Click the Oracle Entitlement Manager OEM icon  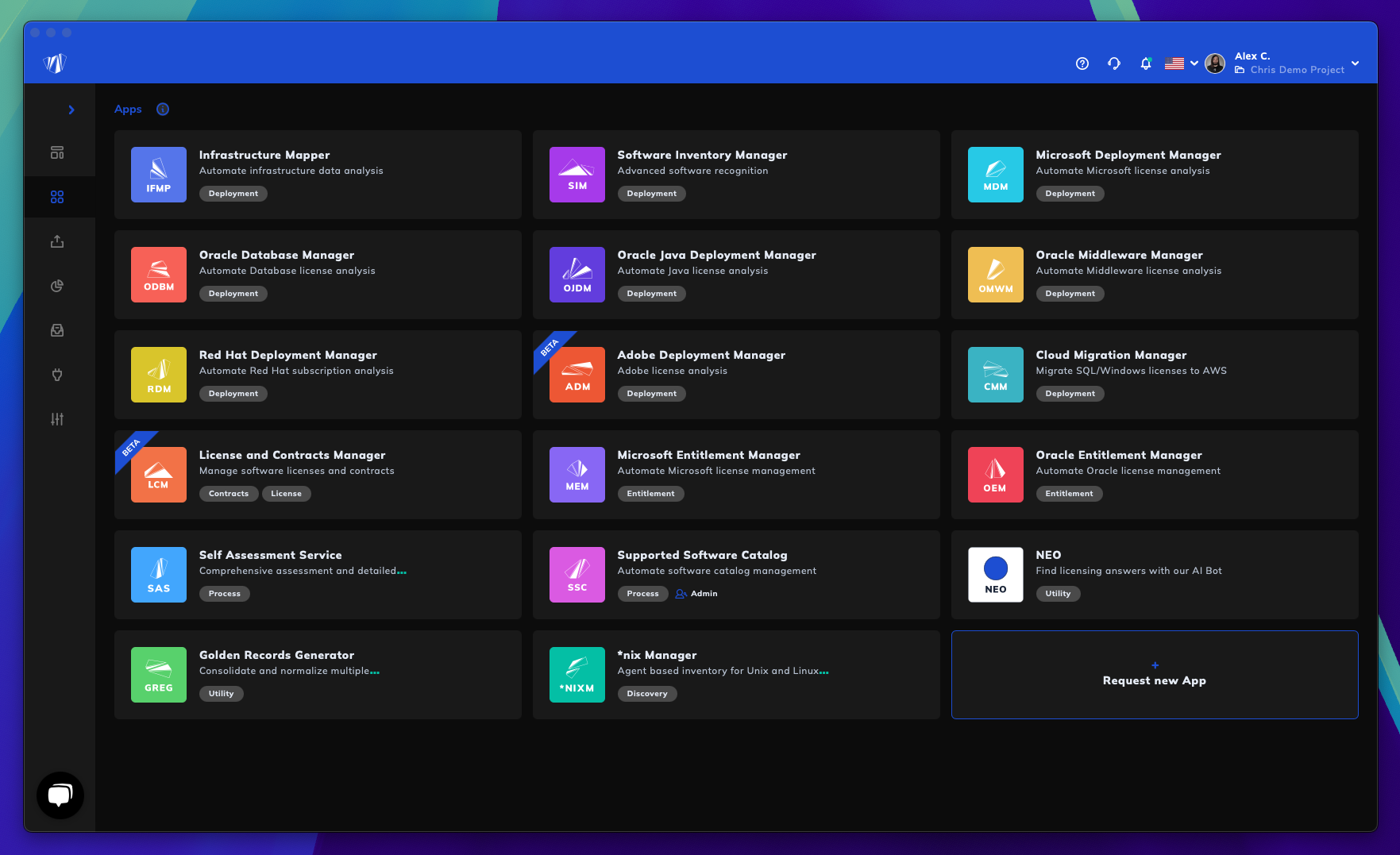(996, 475)
